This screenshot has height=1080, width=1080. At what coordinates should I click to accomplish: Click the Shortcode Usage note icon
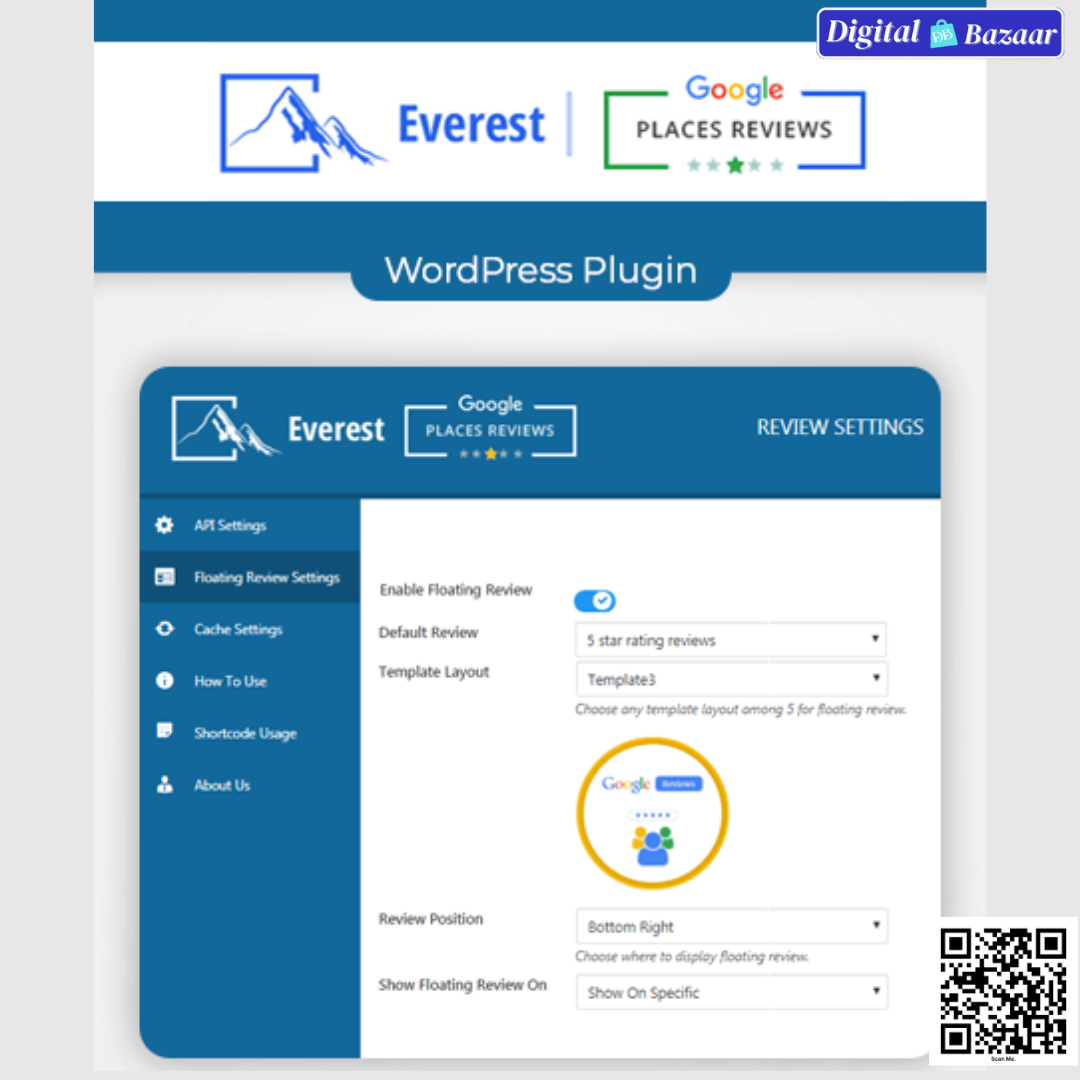coord(165,732)
